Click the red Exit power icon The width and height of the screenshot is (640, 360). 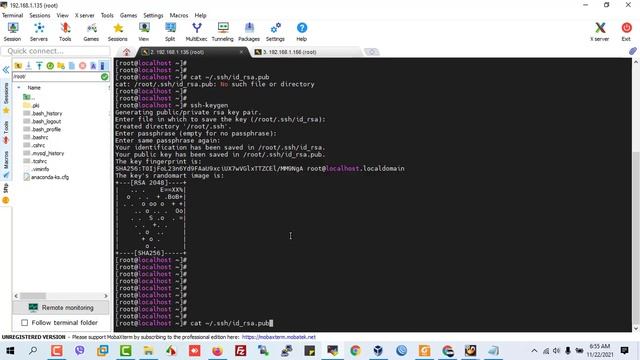(x=626, y=32)
